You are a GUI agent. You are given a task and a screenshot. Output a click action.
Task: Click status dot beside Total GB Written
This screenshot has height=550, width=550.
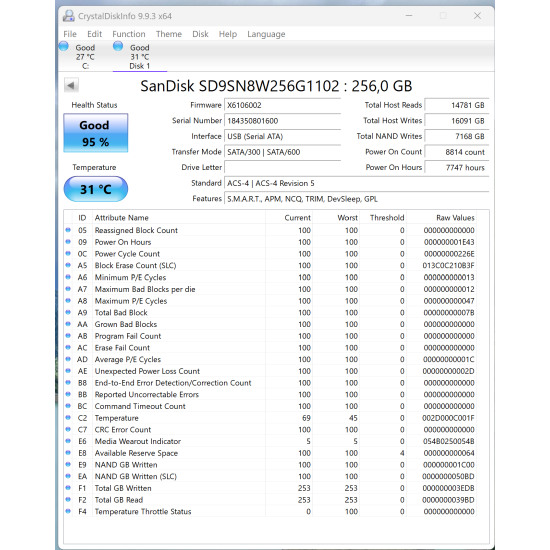coord(68,488)
